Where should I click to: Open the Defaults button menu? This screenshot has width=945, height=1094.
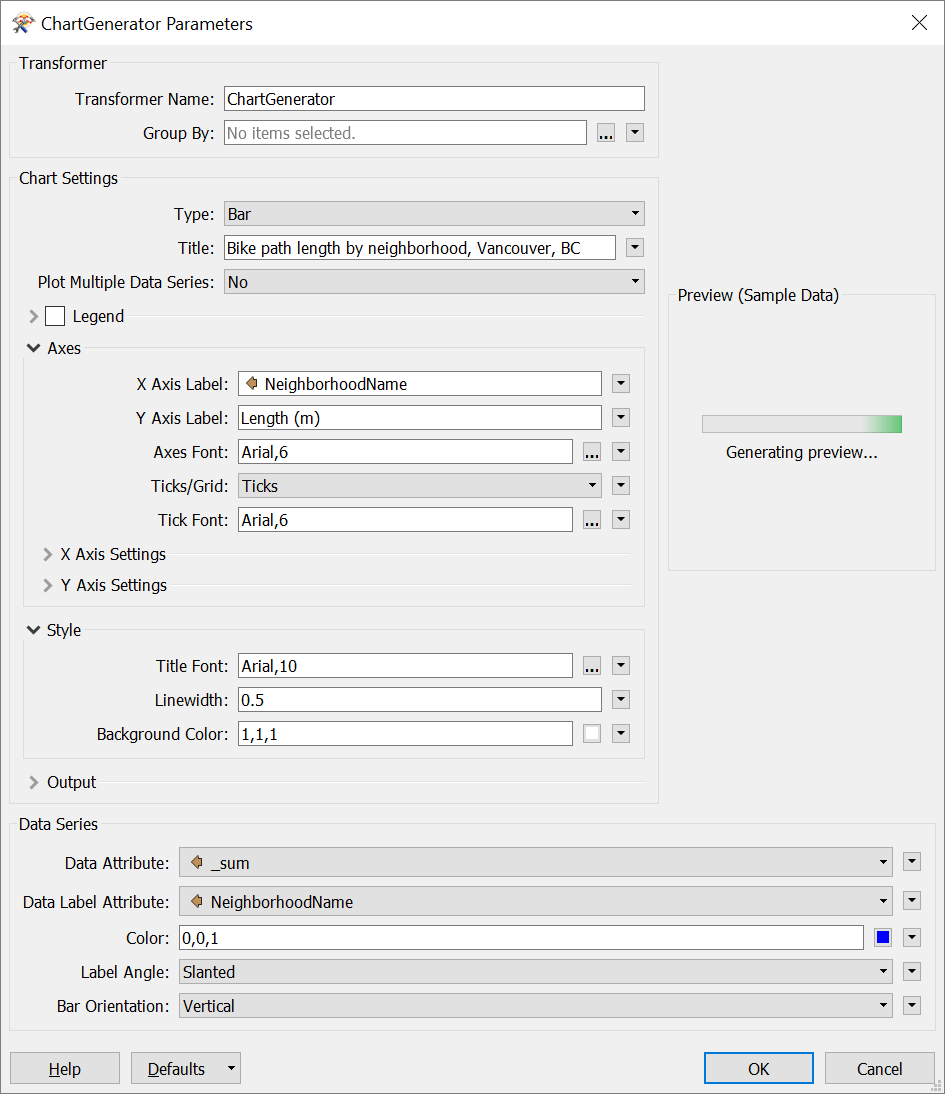click(x=231, y=1069)
